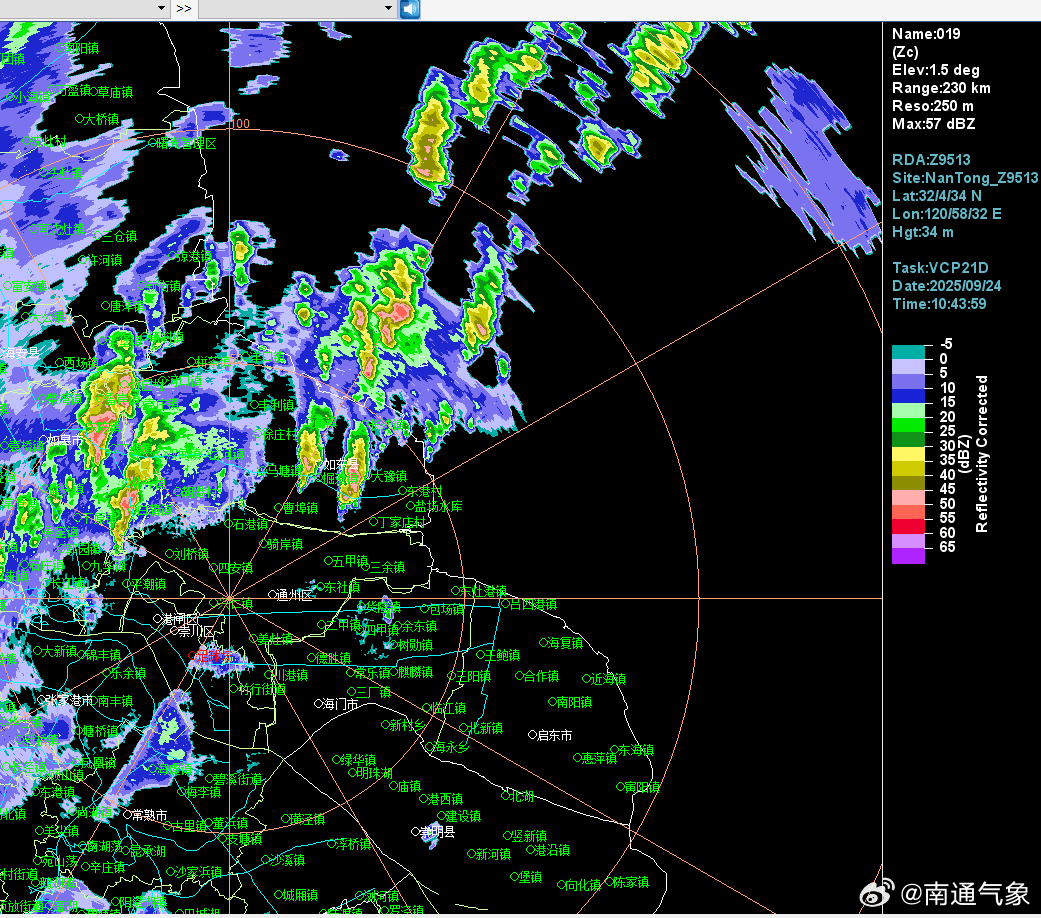
Task: Click the 草庙镇 map label
Action: [115, 92]
